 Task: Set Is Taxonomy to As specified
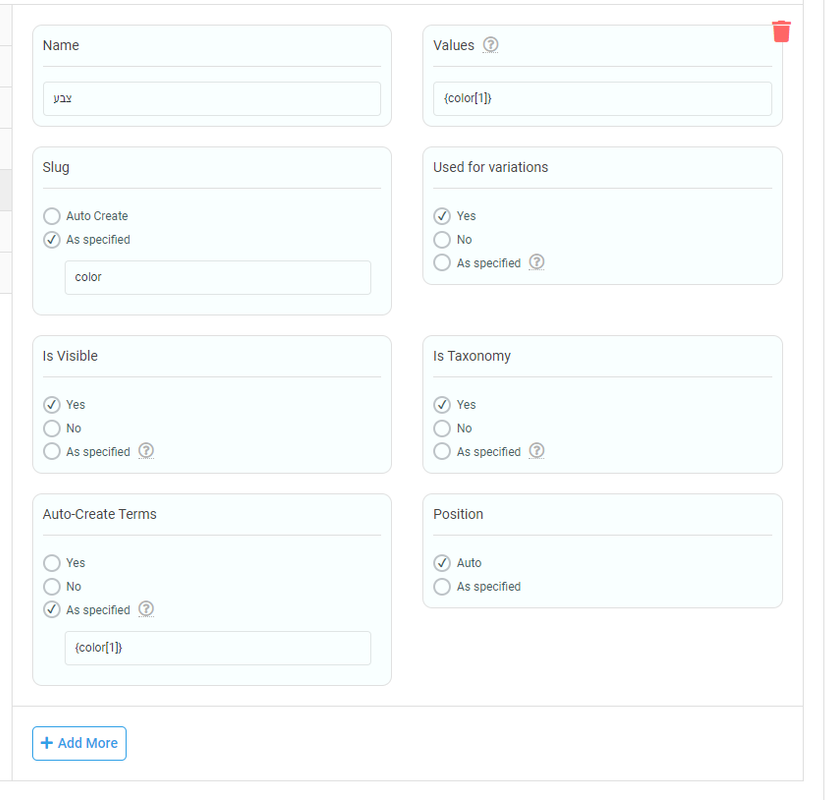coord(441,452)
